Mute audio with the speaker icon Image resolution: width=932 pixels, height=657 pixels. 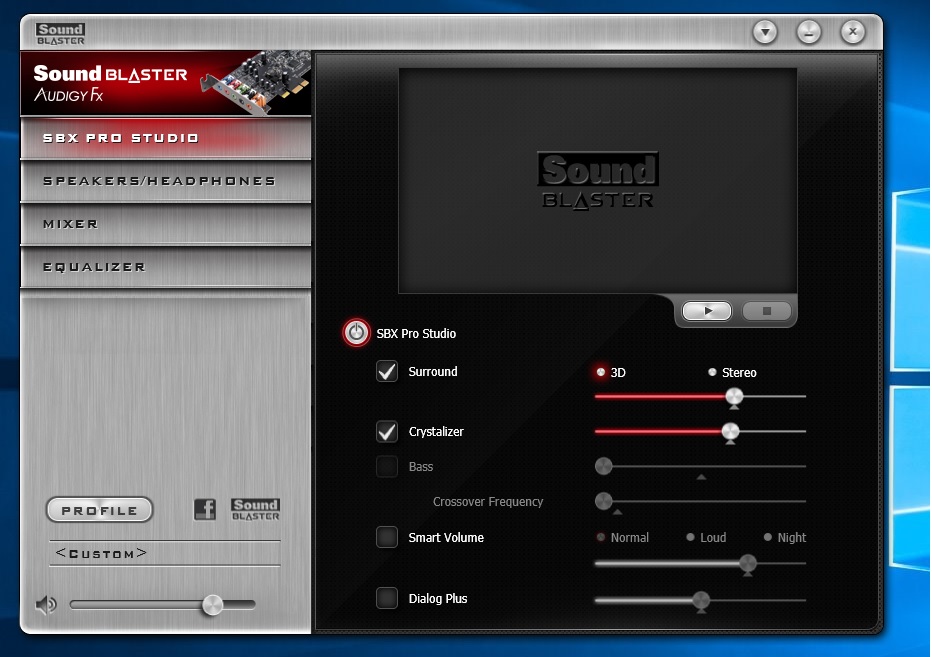click(x=46, y=605)
